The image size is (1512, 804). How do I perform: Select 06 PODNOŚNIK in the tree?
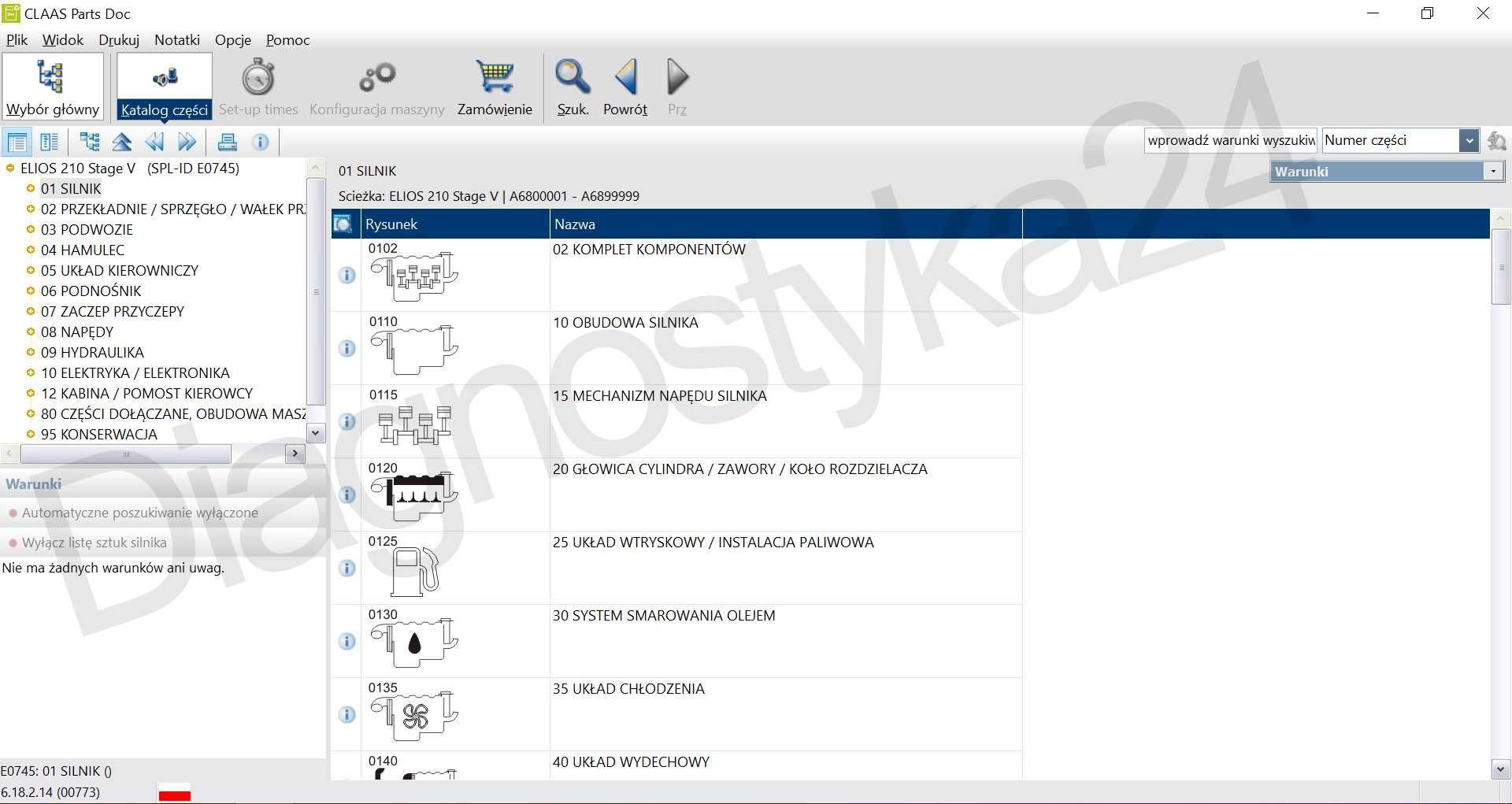pos(91,291)
